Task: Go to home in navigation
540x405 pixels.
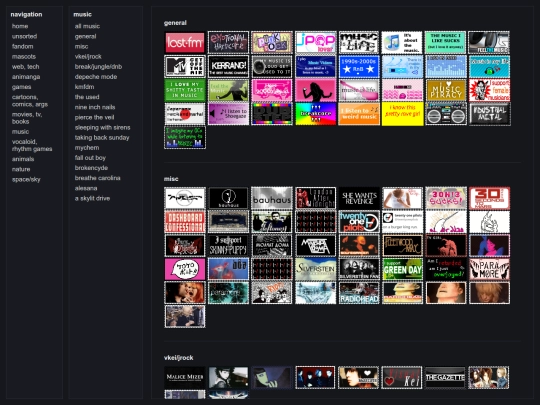Action: click(20, 26)
